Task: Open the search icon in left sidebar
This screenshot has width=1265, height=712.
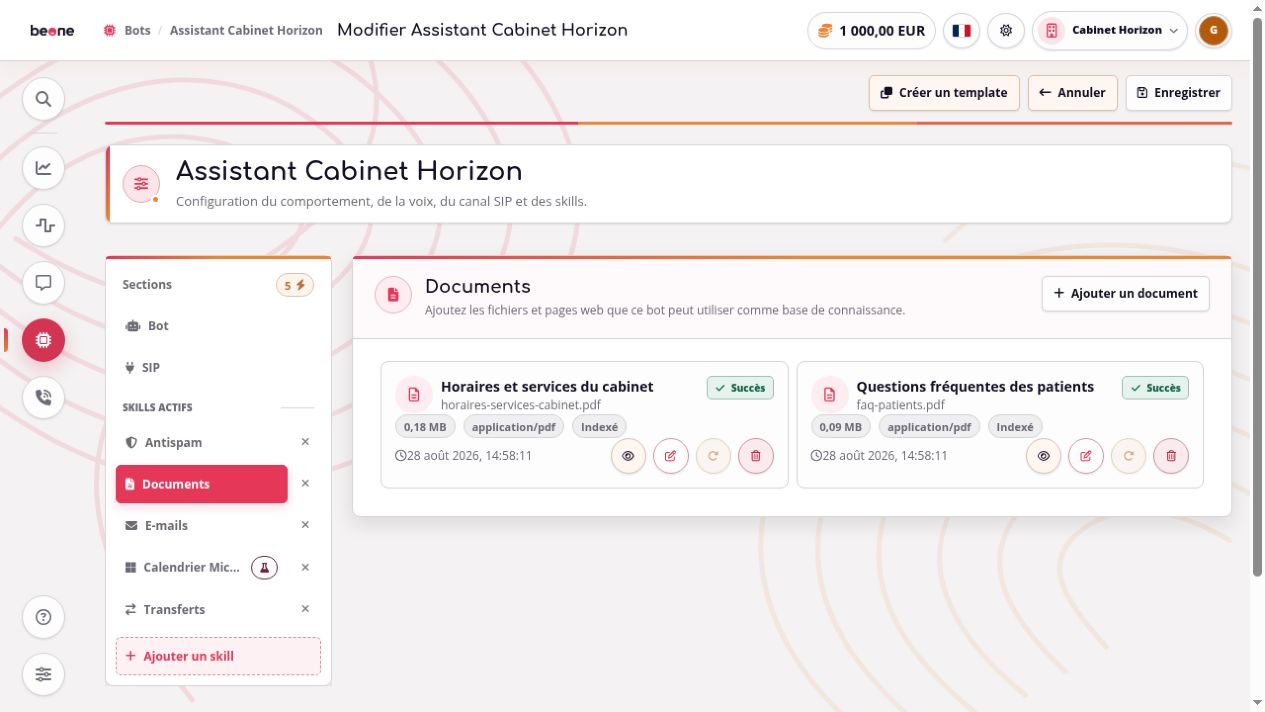Action: coord(43,99)
